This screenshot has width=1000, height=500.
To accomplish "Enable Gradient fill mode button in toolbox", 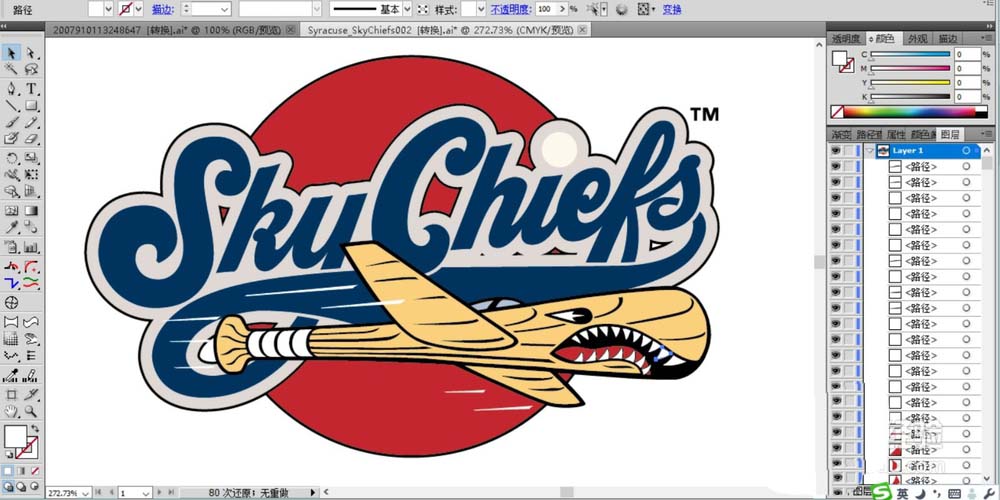I will (21, 471).
